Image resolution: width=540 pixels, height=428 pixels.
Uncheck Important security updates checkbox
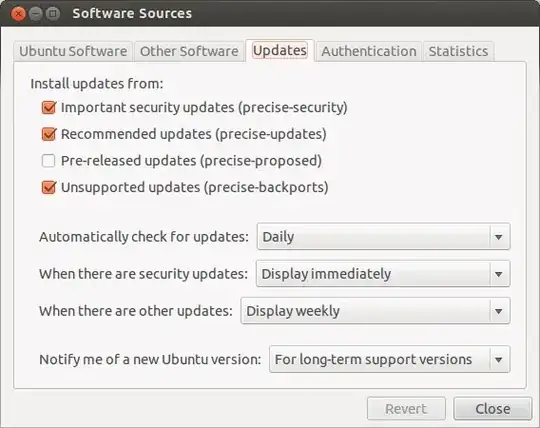point(49,107)
